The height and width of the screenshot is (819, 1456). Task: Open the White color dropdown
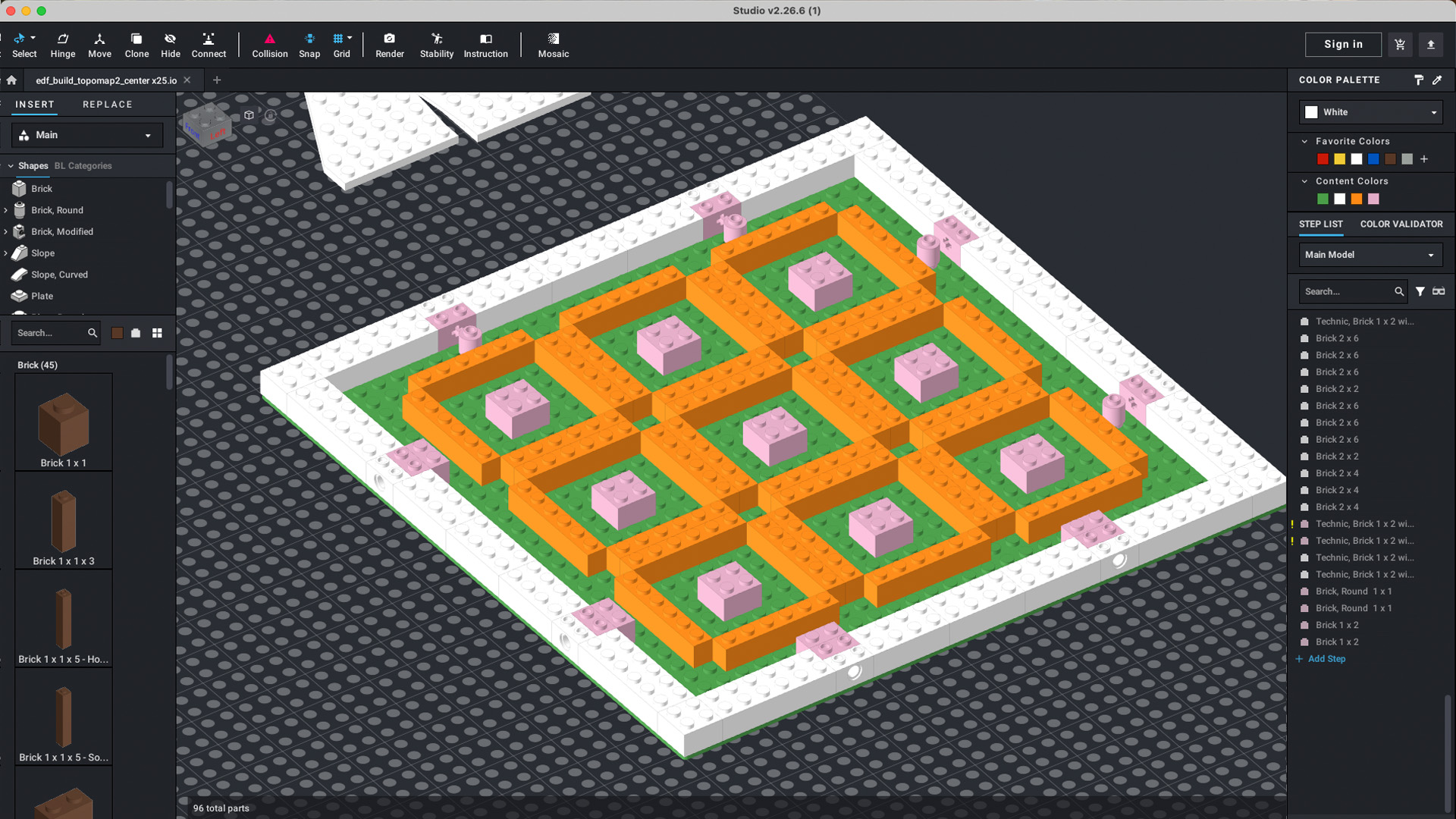click(1370, 112)
